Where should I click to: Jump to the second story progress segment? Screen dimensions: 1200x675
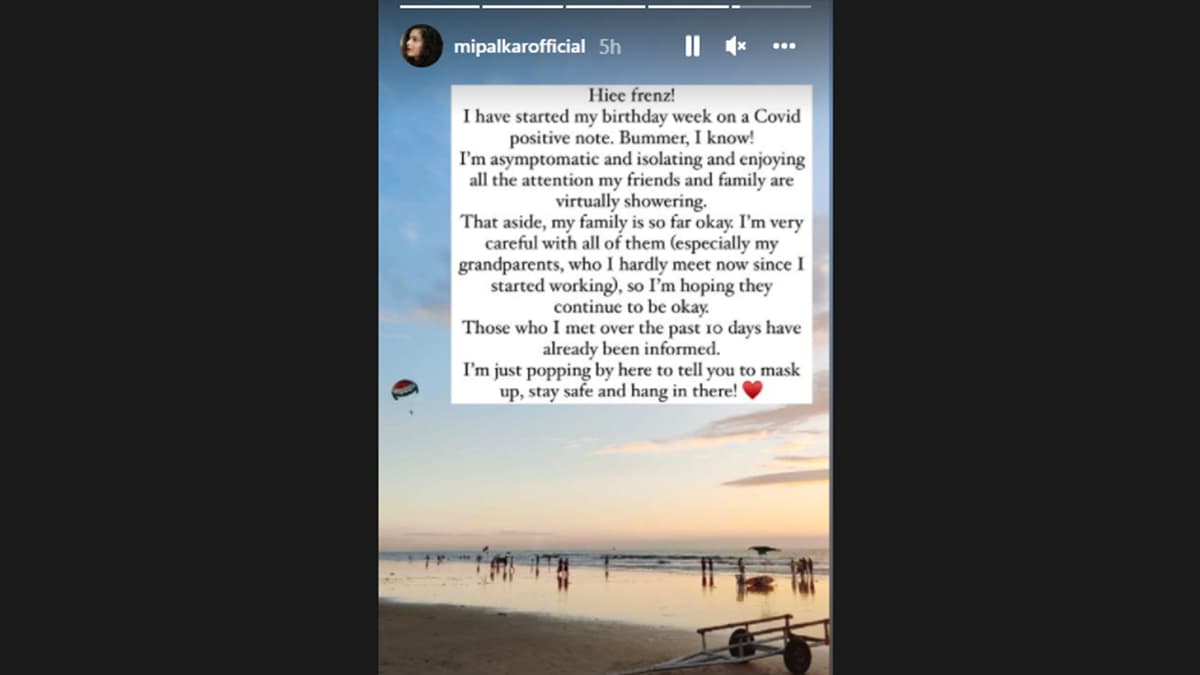(x=522, y=6)
